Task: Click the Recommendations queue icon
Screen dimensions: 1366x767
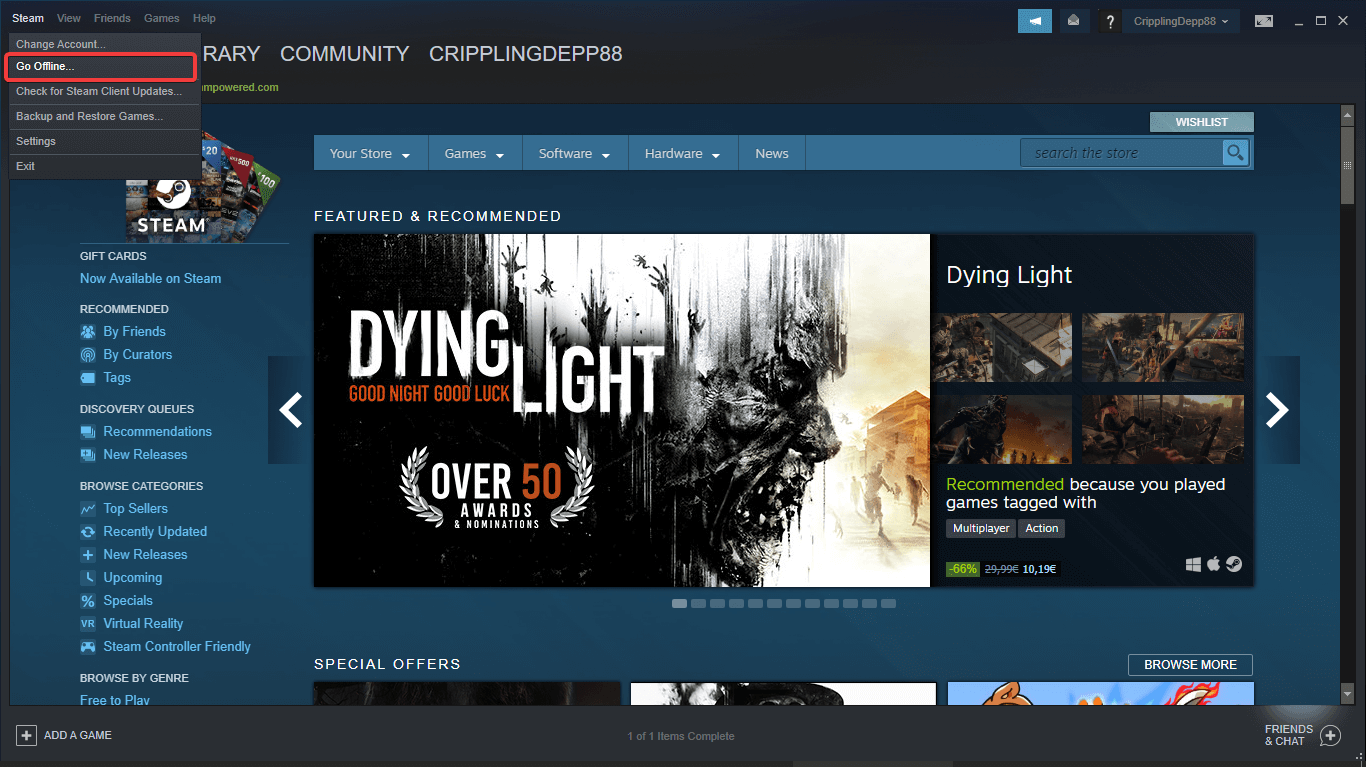Action: click(x=88, y=432)
